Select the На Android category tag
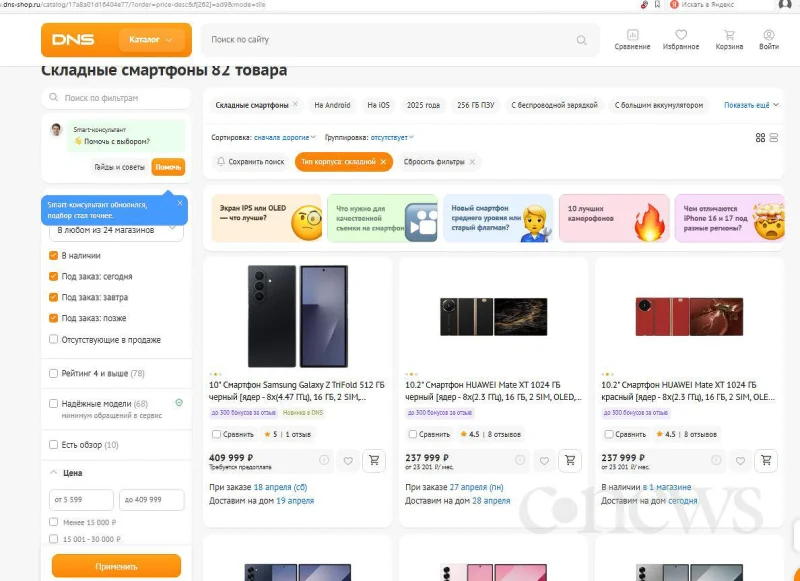 pyautogui.click(x=332, y=105)
